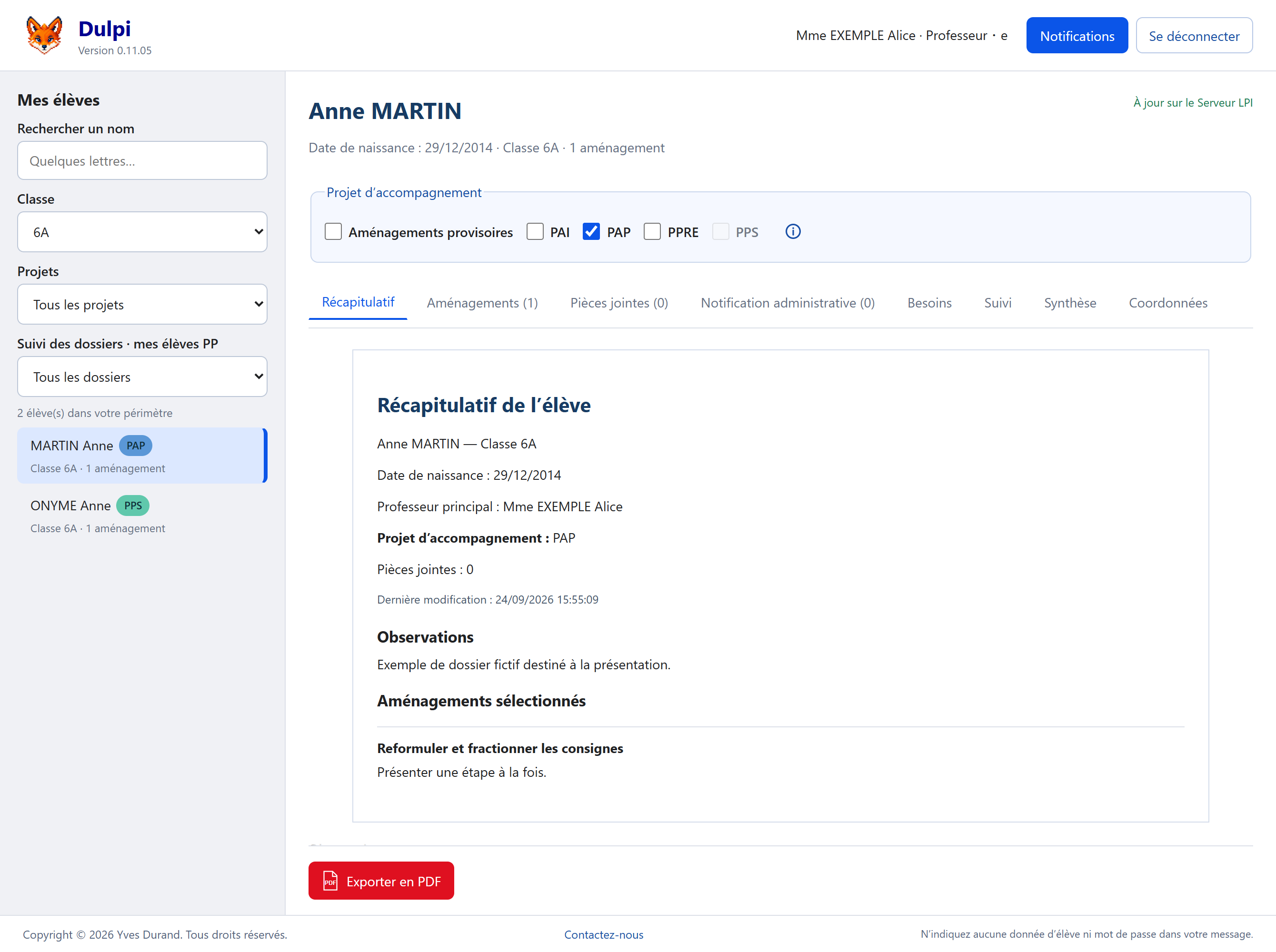This screenshot has width=1276, height=952.
Task: Go to Notification administrative (0) tab
Action: click(x=788, y=303)
